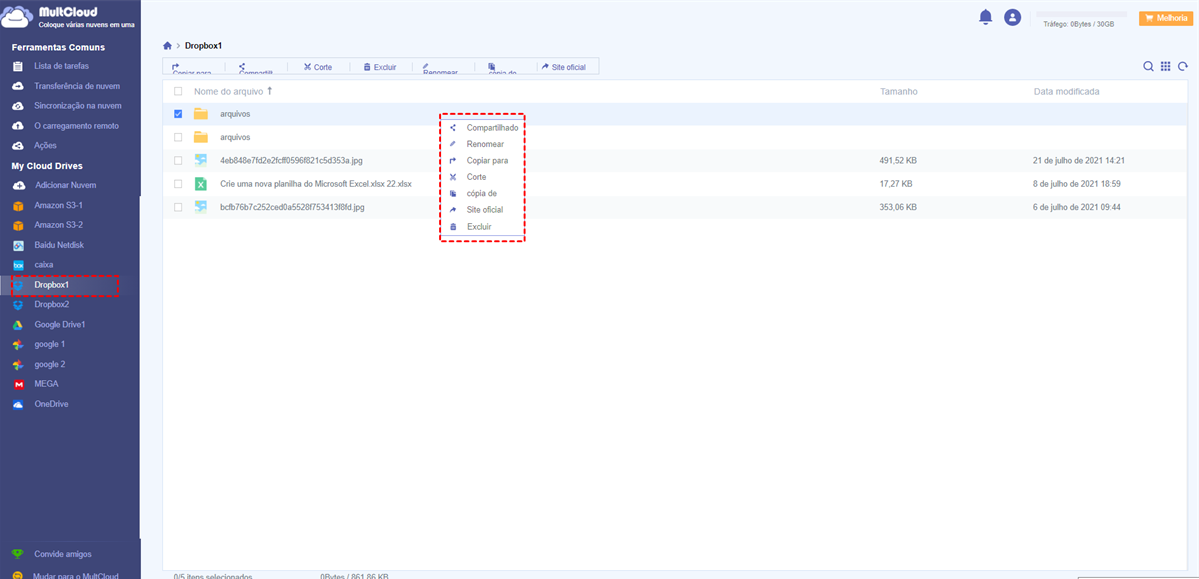This screenshot has width=1199, height=579.
Task: Click Adicionar Nuvem
Action: pyautogui.click(x=66, y=185)
